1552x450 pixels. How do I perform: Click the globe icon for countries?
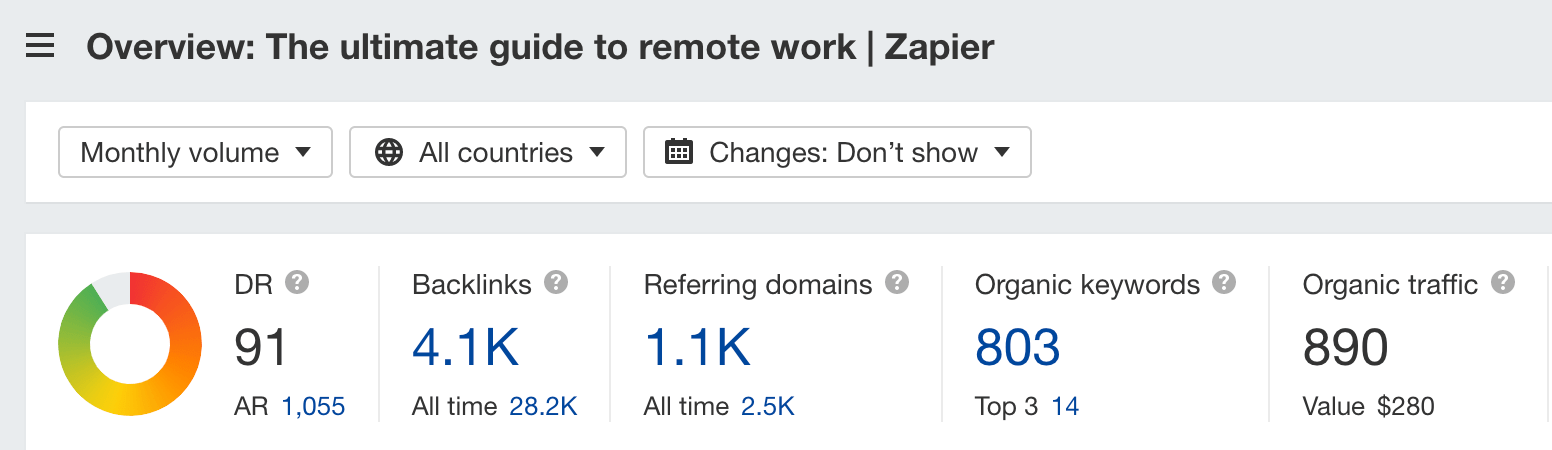pyautogui.click(x=389, y=153)
